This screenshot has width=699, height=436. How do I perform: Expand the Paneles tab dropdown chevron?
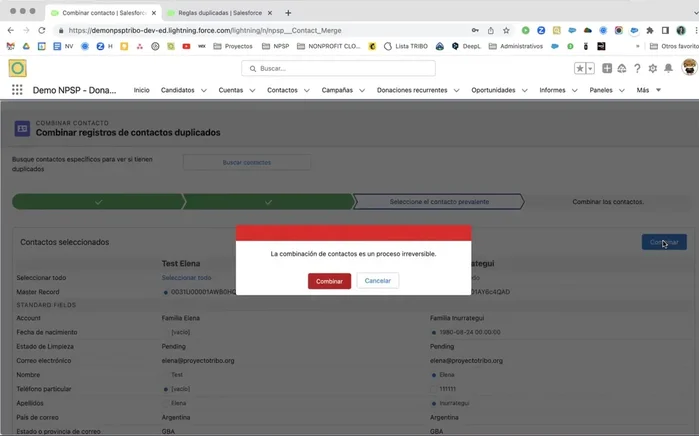point(621,90)
